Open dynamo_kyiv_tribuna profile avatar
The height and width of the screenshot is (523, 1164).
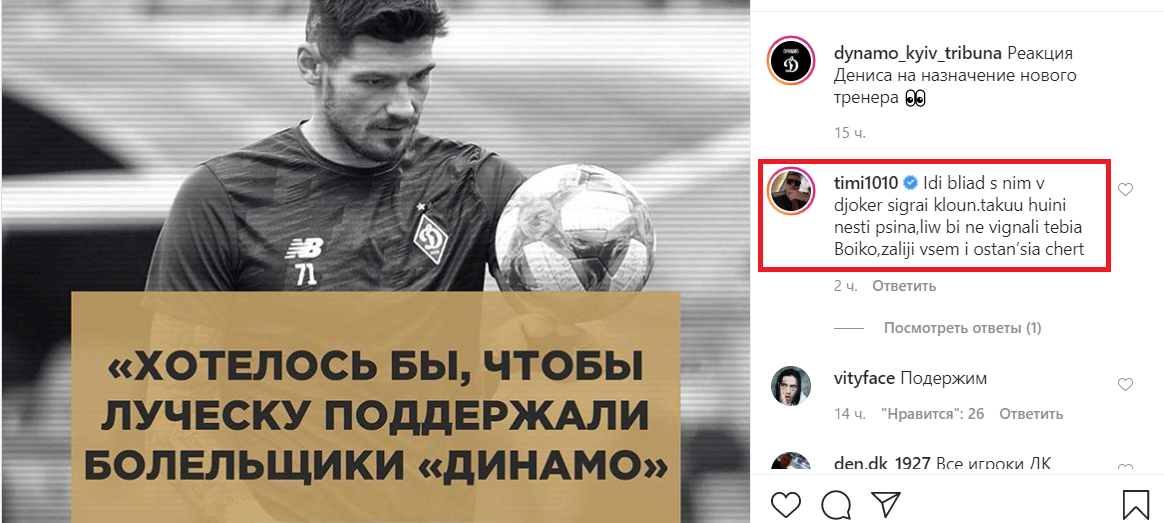[792, 62]
